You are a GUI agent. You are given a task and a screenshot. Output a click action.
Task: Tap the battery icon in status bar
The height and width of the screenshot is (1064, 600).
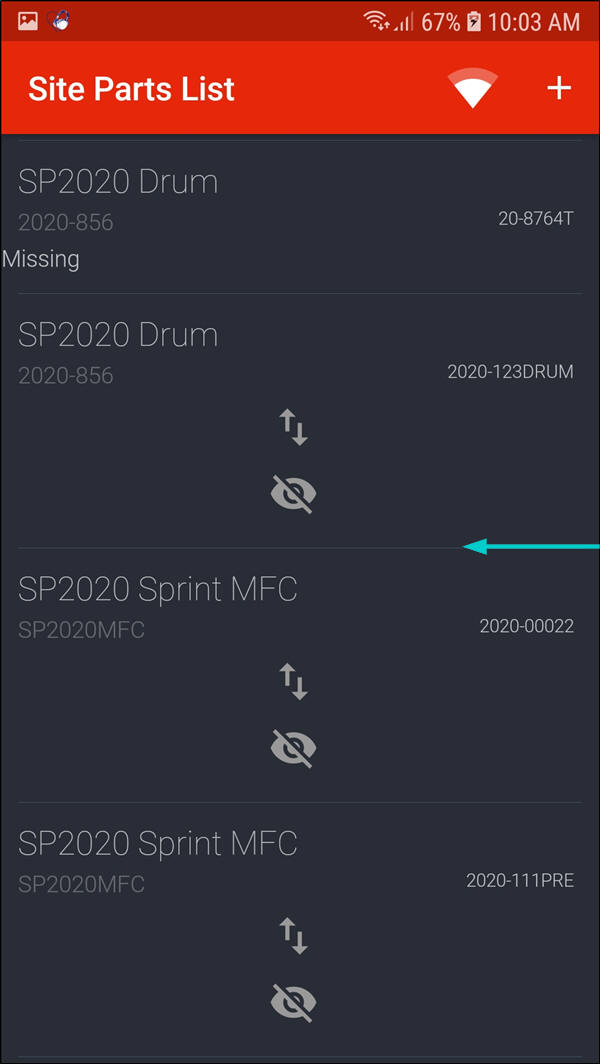pyautogui.click(x=474, y=21)
